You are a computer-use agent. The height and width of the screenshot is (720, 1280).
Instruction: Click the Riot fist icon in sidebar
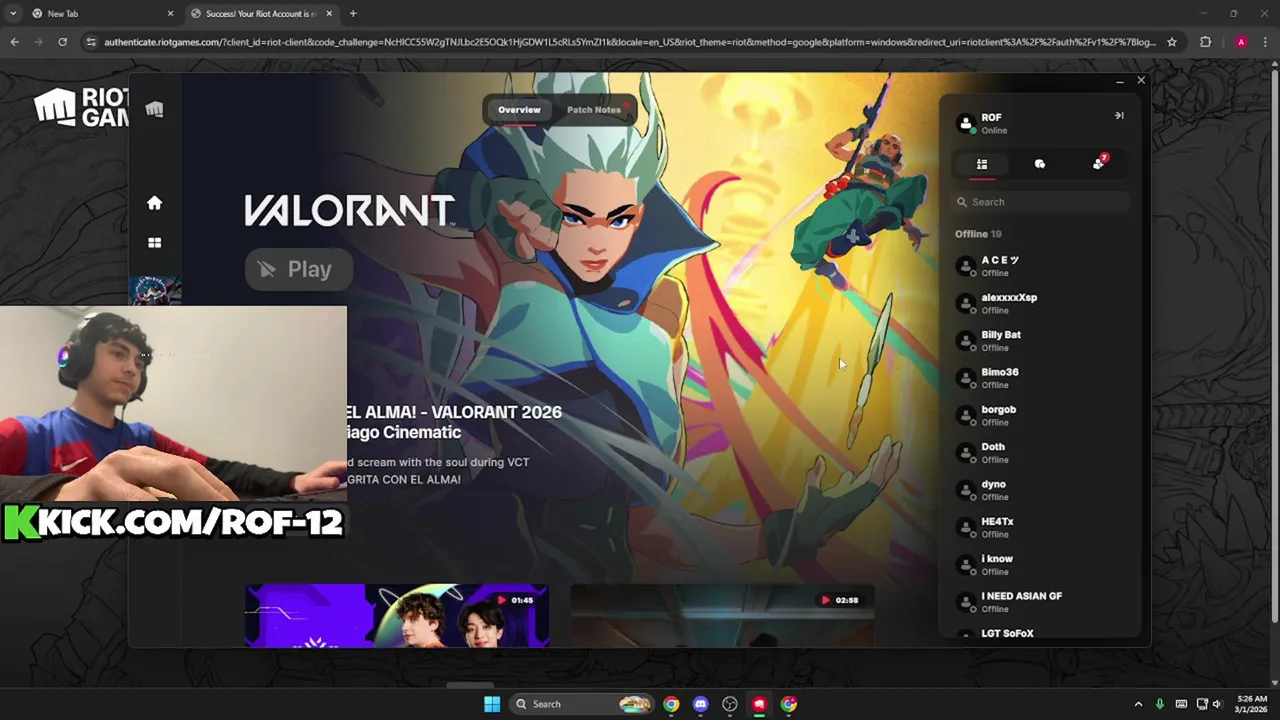(x=154, y=109)
